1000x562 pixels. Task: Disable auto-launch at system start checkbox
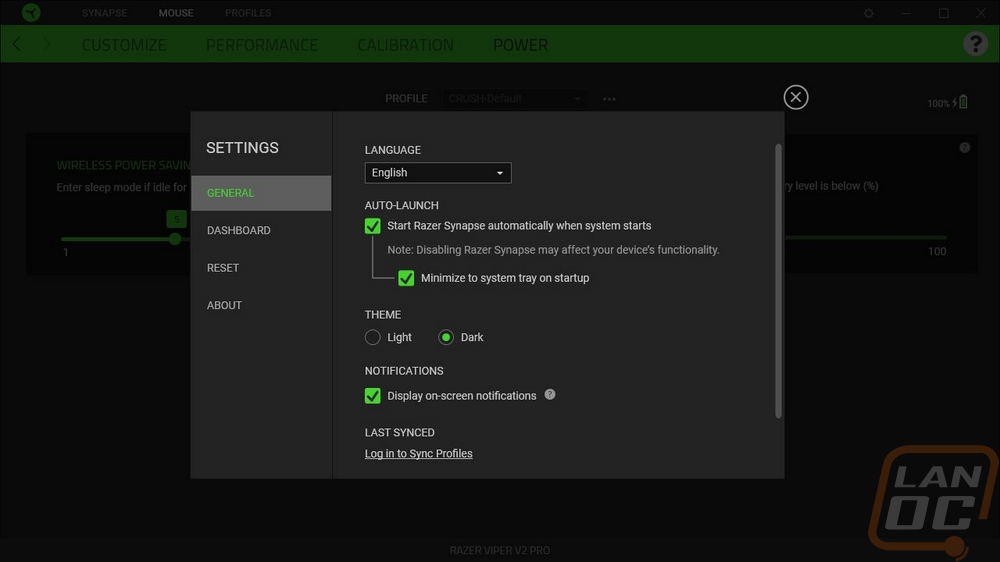coord(372,226)
